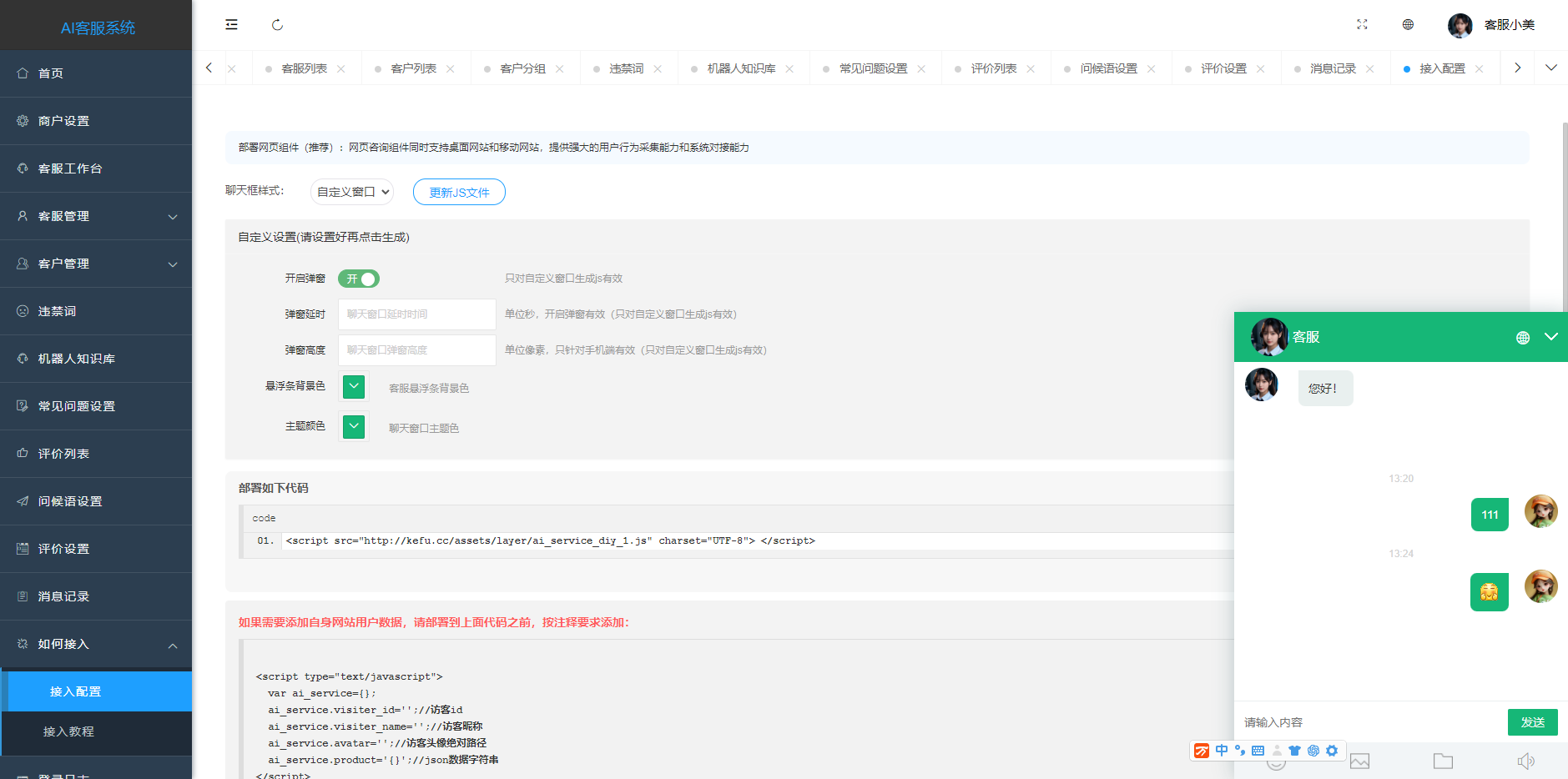Collapse the sidebar with the hamburger icon

(x=231, y=25)
